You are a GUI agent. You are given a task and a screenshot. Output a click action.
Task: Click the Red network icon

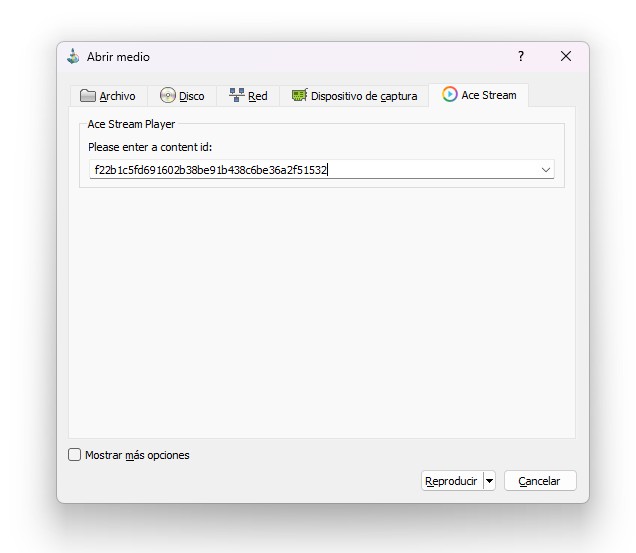pos(237,96)
